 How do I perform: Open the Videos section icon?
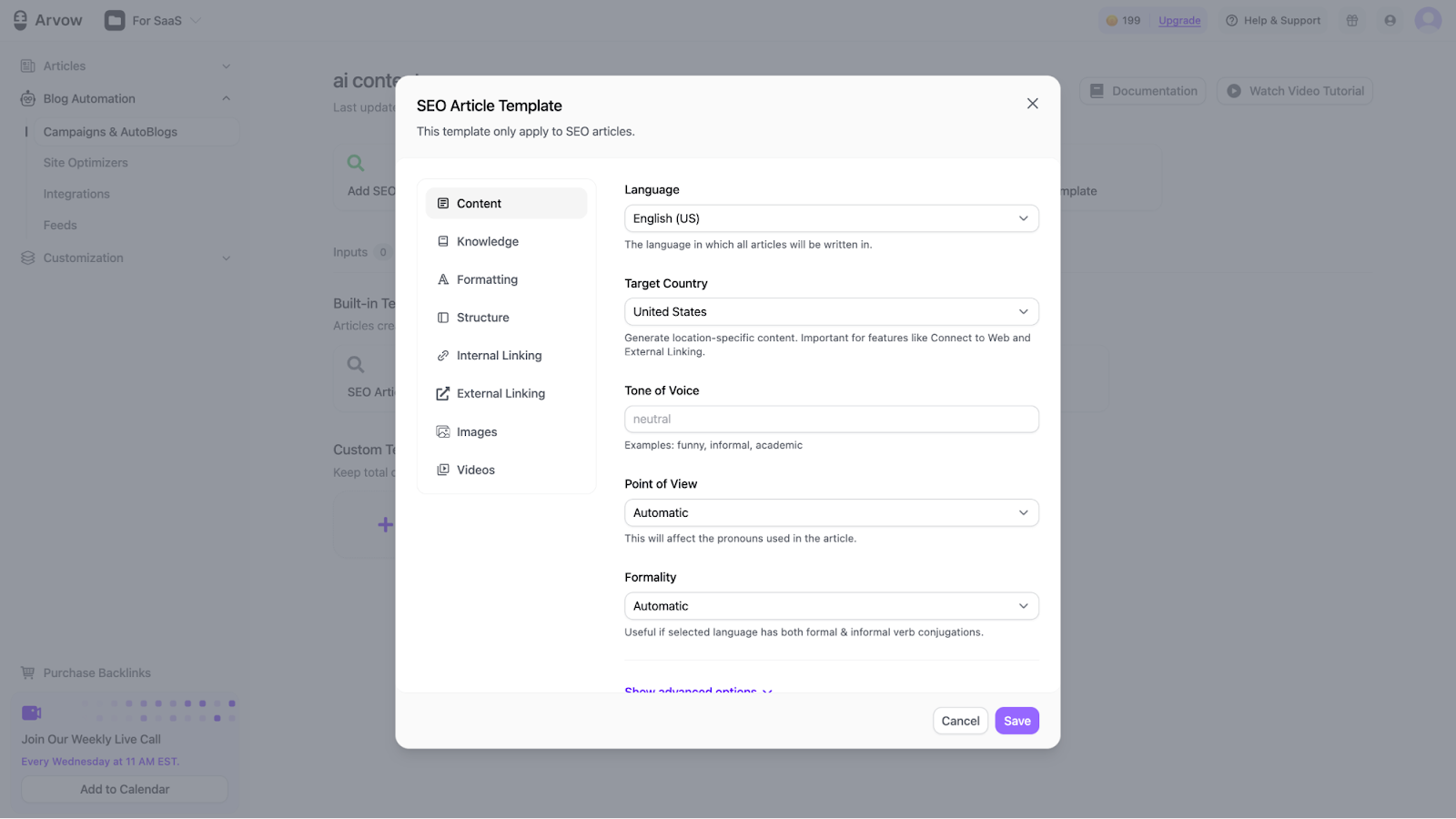click(x=442, y=470)
